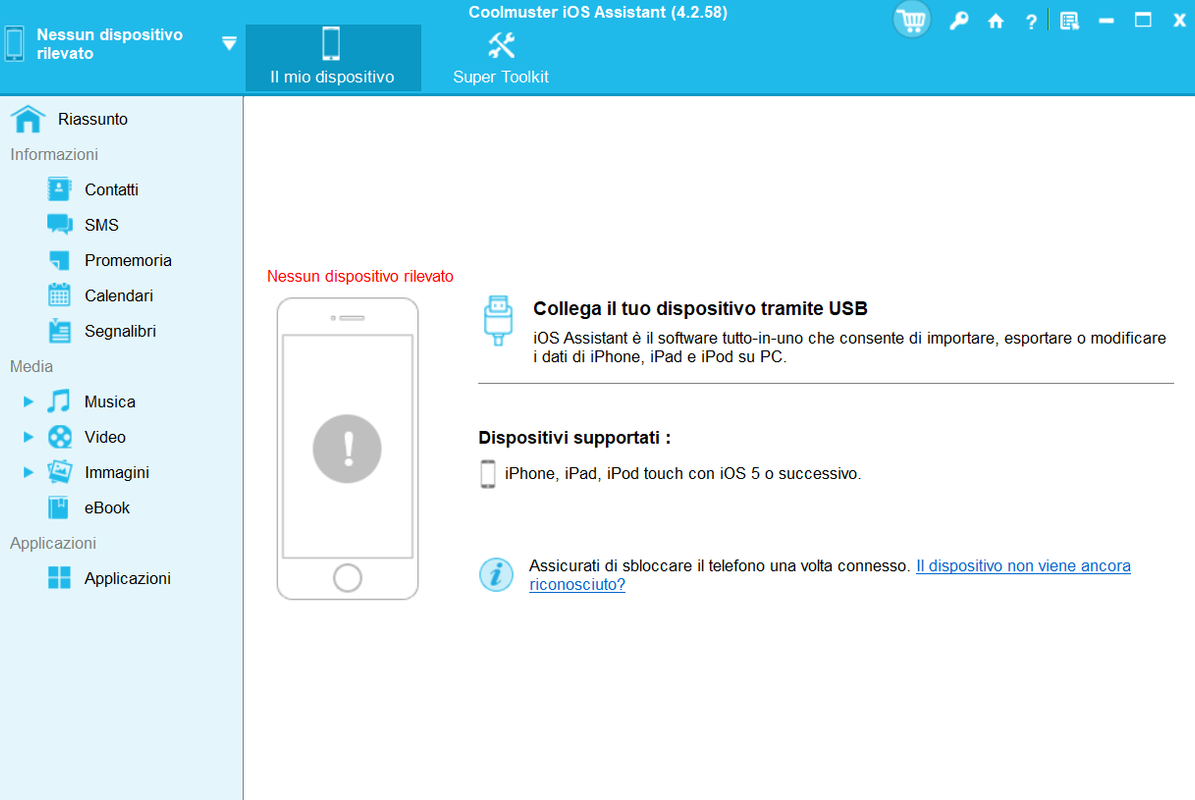Expand the Musica tree node

[28, 402]
